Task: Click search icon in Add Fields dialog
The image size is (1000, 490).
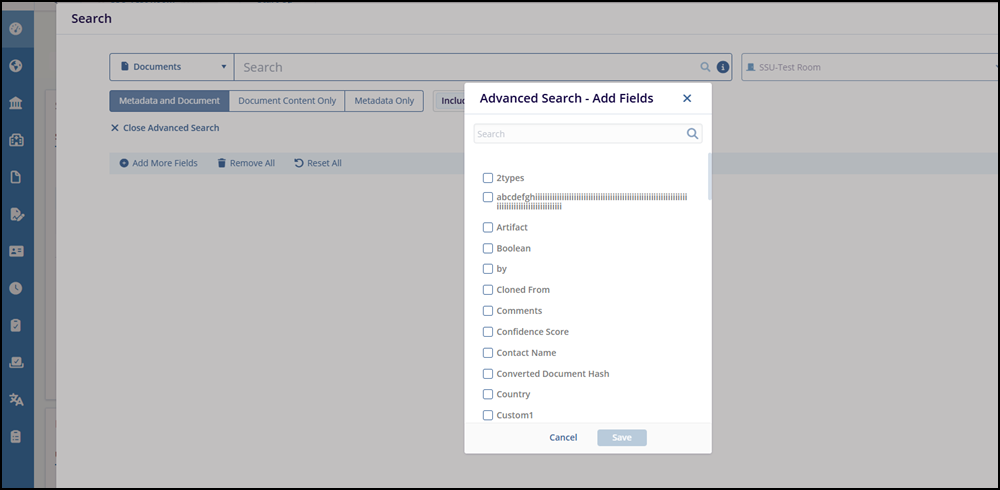Action: (692, 133)
